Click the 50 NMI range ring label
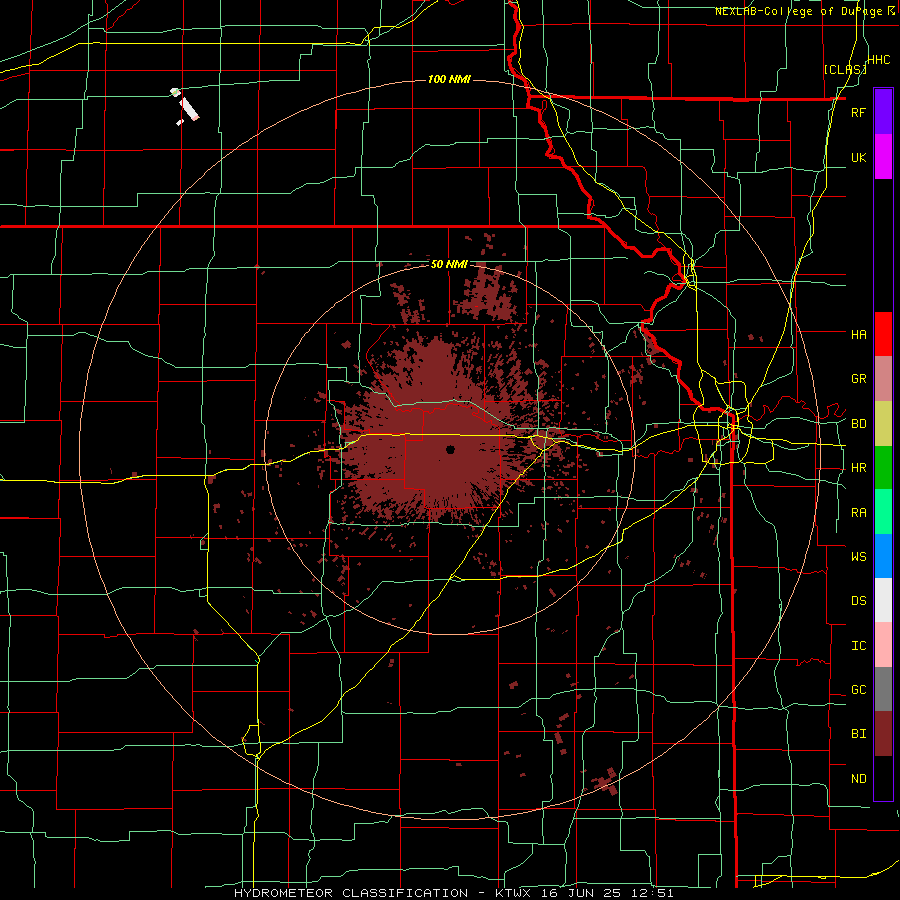 [x=449, y=265]
